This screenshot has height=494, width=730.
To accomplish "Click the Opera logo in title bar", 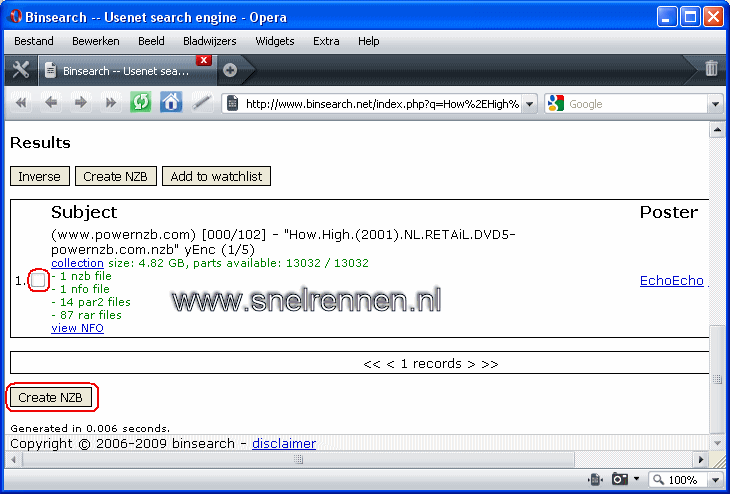I will 15,17.
